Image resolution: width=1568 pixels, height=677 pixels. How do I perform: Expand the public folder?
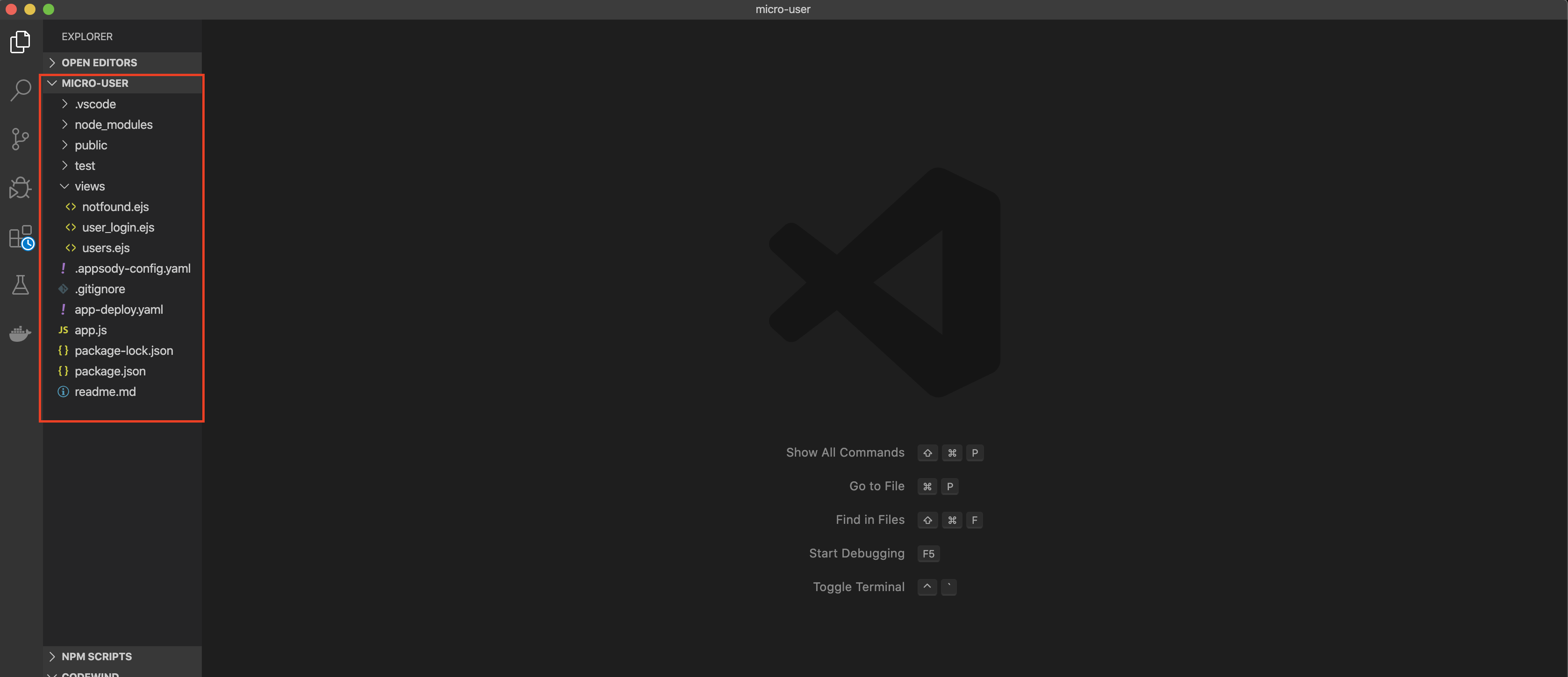[x=122, y=145]
